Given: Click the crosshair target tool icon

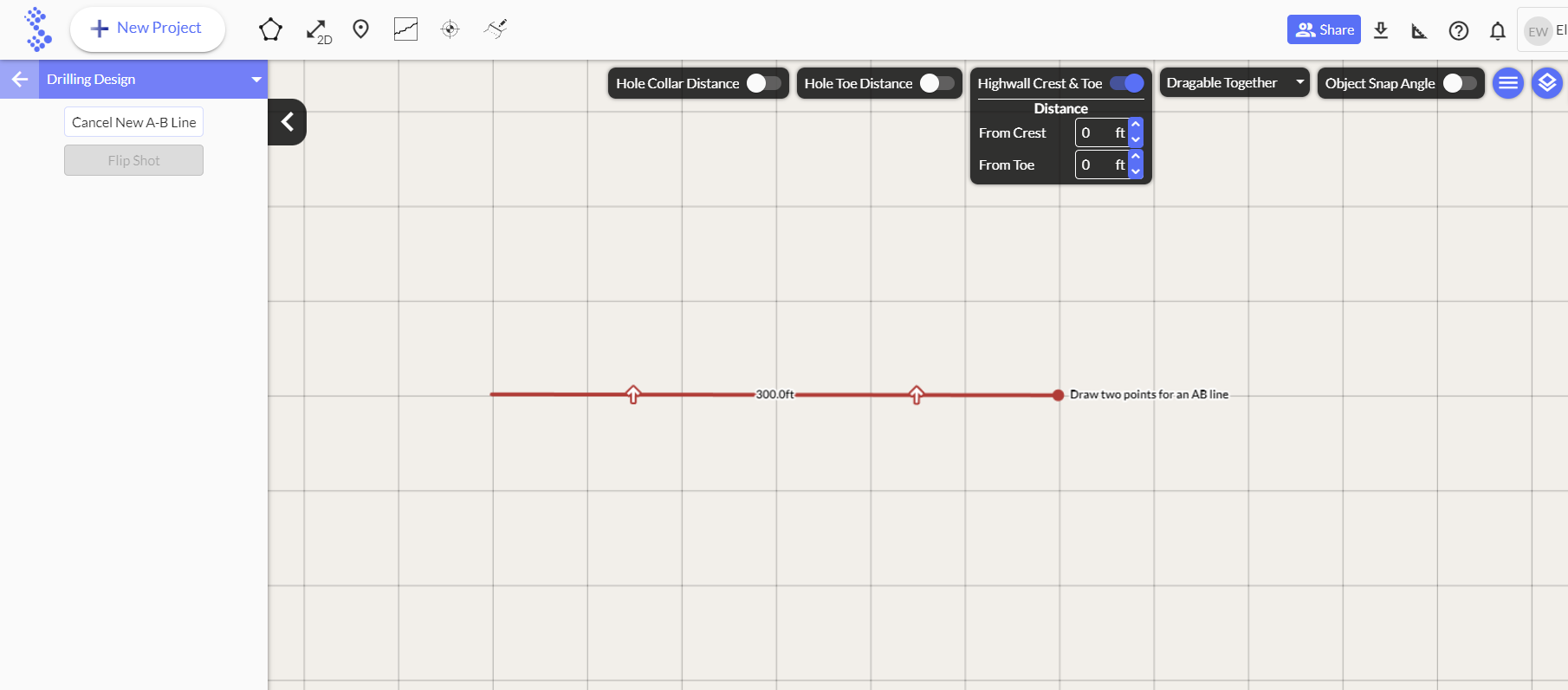Looking at the screenshot, I should click(450, 29).
